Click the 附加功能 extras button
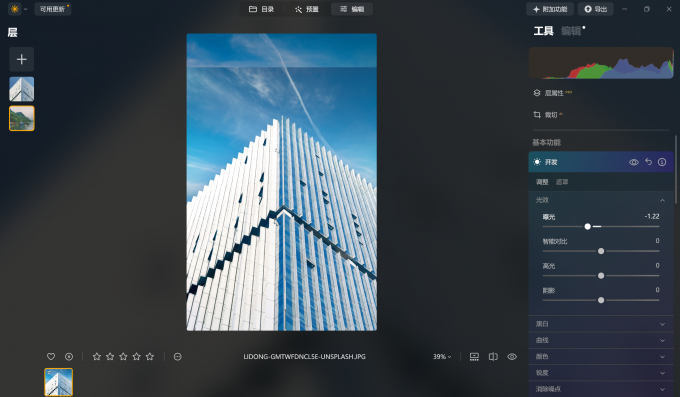 [550, 9]
